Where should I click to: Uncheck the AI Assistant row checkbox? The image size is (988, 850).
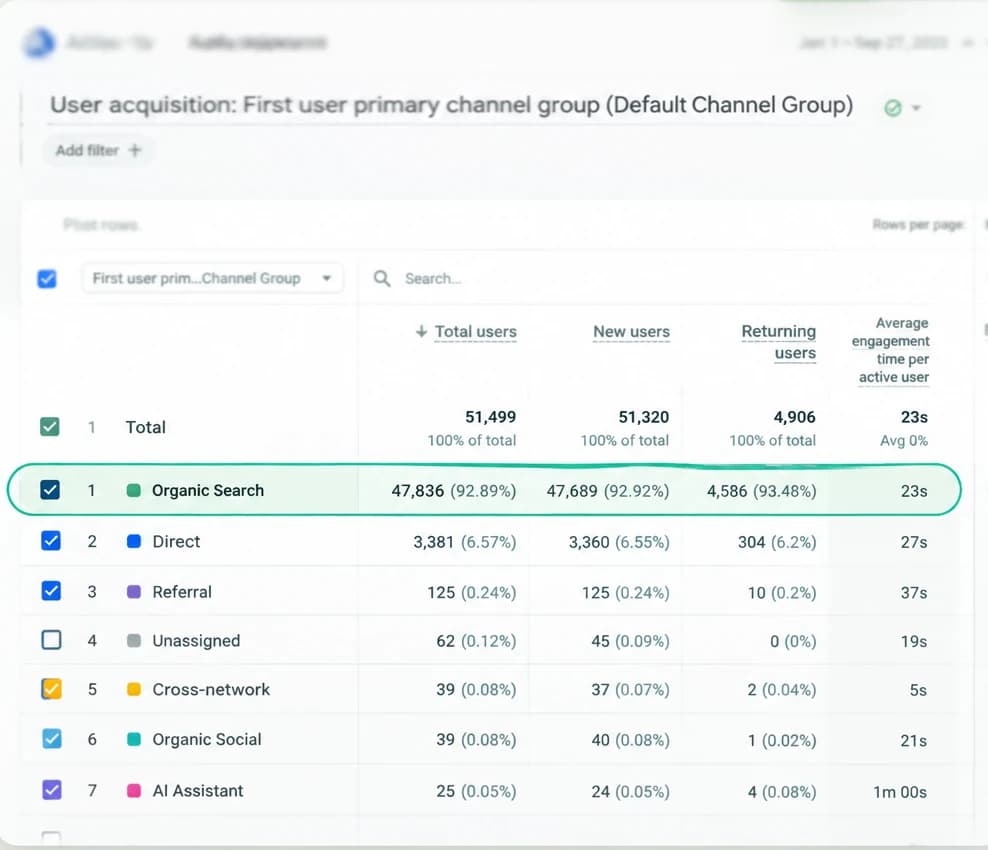pos(52,790)
